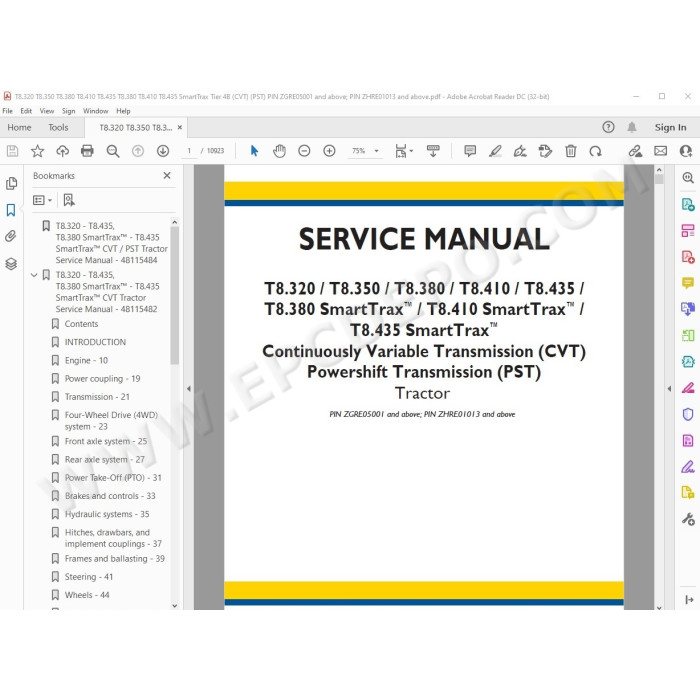700x700 pixels.
Task: Open the Find text magnifier icon
Action: pos(113,151)
